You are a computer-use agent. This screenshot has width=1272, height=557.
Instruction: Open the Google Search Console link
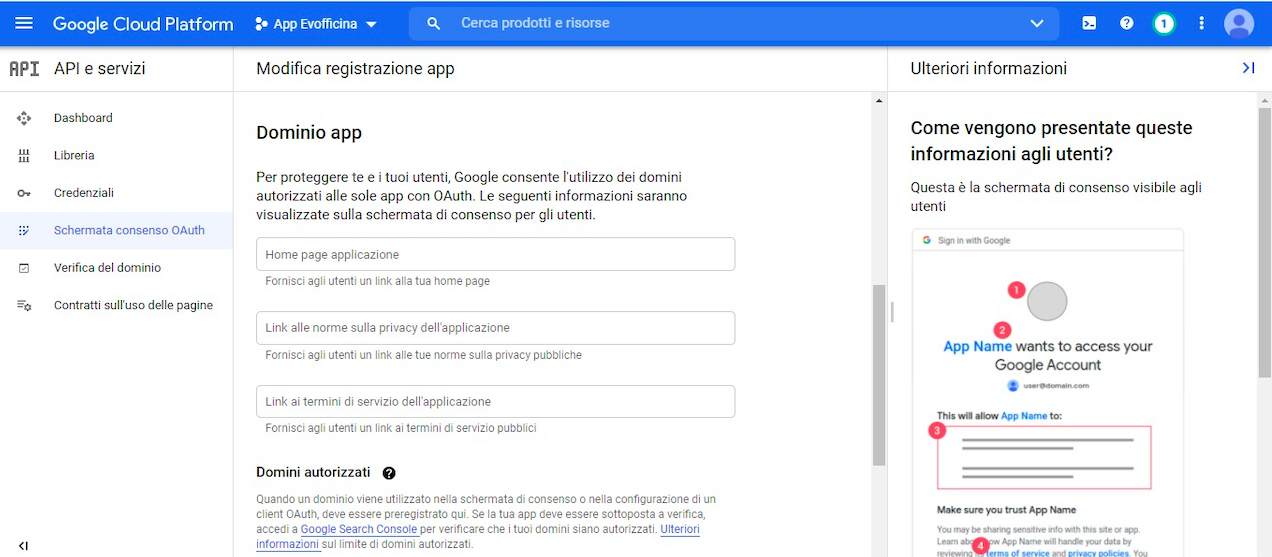[359, 529]
